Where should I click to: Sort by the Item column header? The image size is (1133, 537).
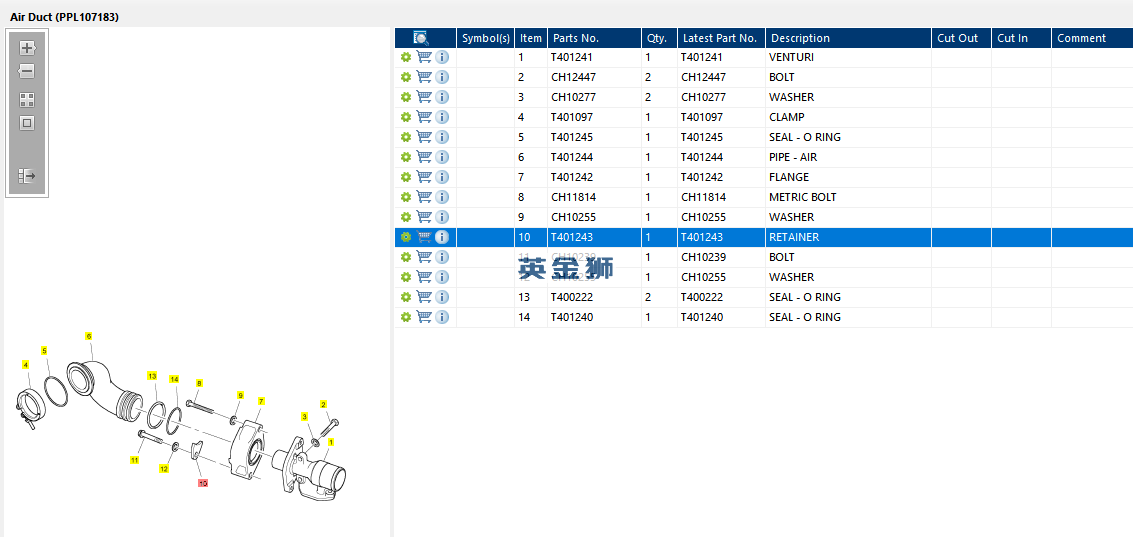click(531, 38)
